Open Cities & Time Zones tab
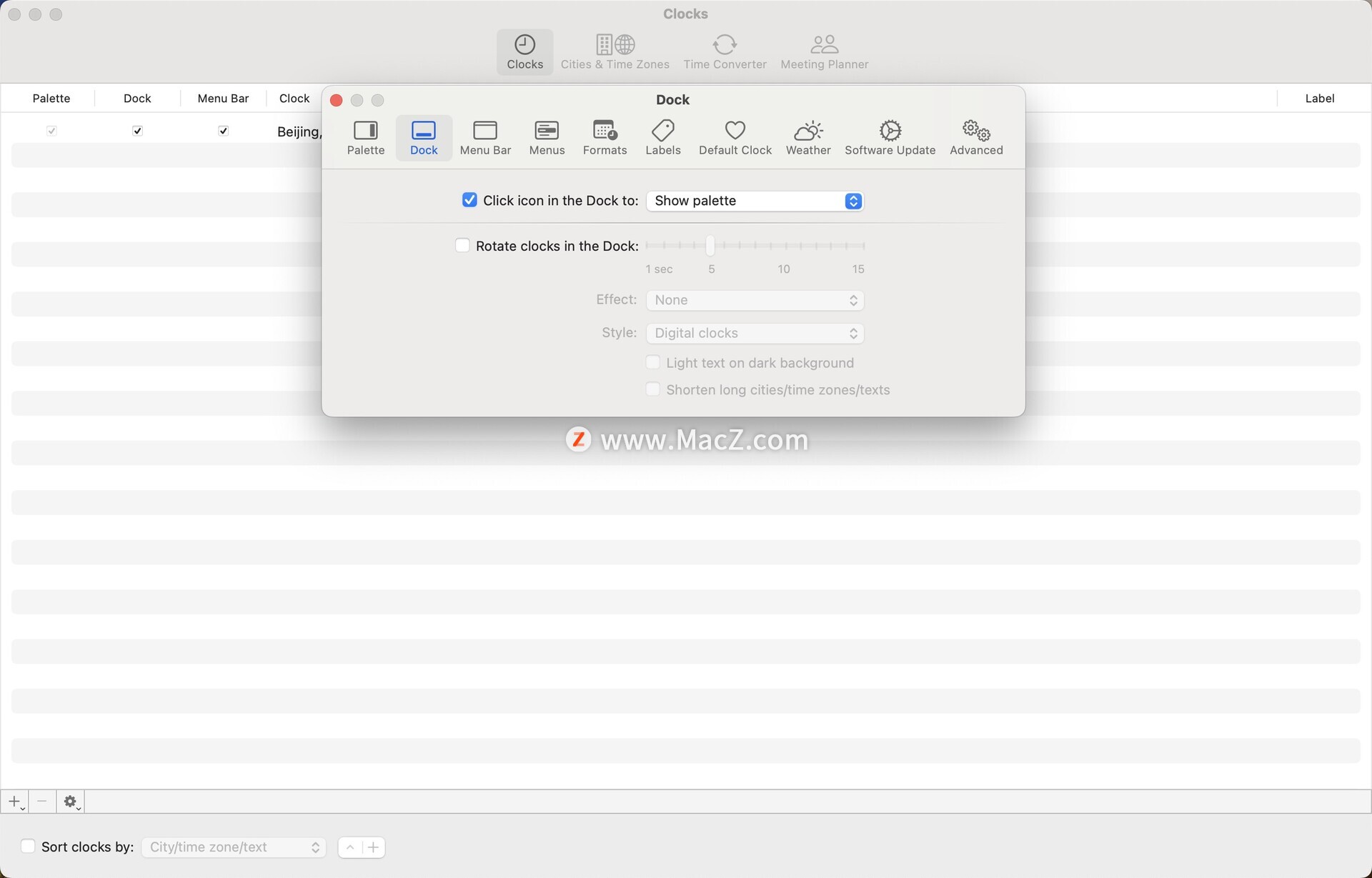This screenshot has height=878, width=1372. coord(615,52)
